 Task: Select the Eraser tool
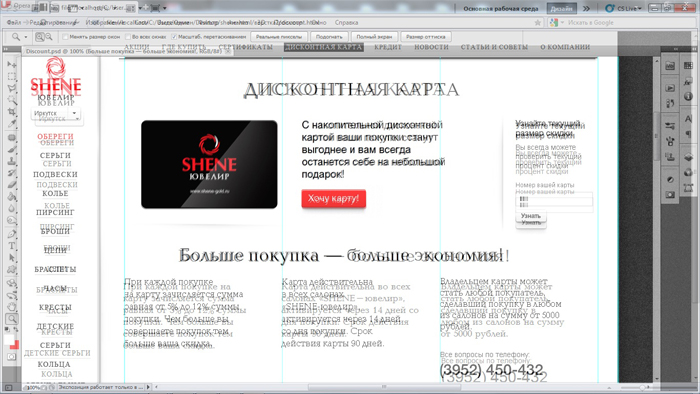click(x=12, y=184)
